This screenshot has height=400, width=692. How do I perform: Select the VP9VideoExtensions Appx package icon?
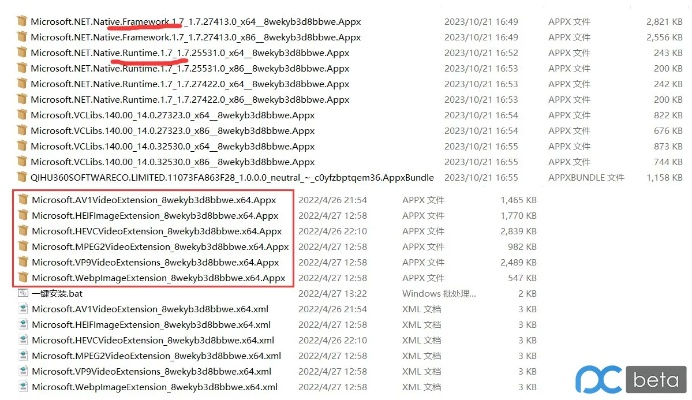pos(23,262)
